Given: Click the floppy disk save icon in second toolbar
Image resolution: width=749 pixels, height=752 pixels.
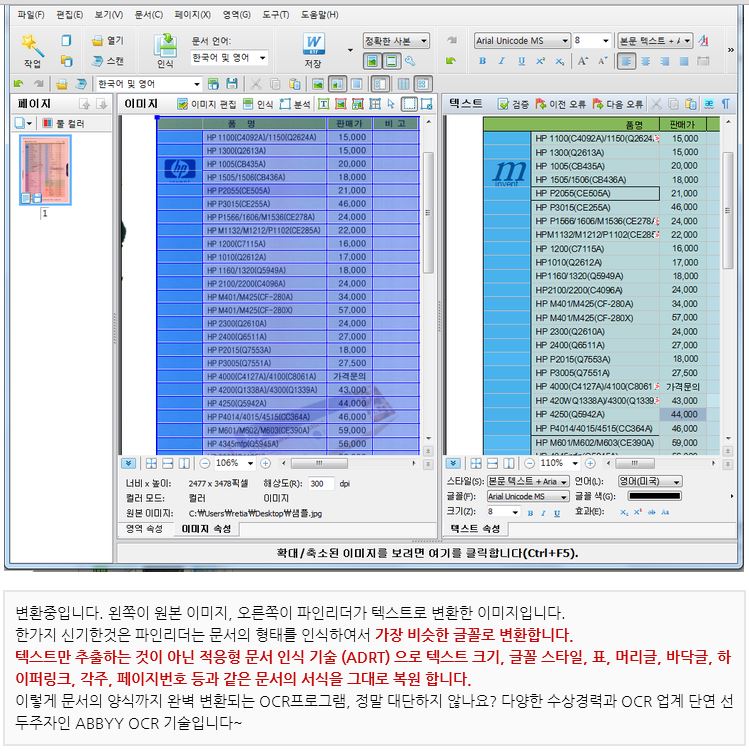Looking at the screenshot, I should coord(232,84).
